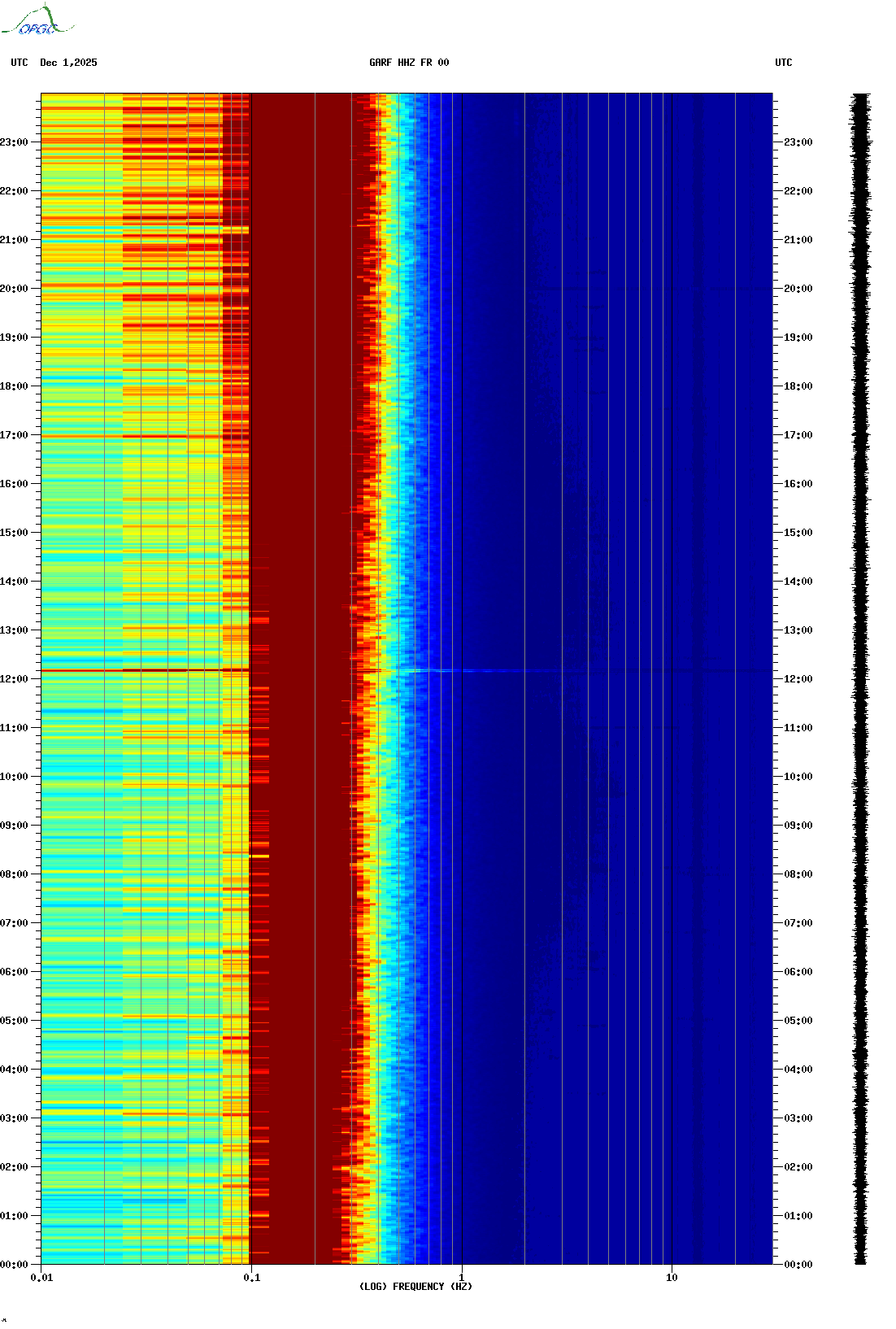Select the 18:00 tick on right time axis
Viewport: 896px width, 1329px height.
(x=798, y=386)
